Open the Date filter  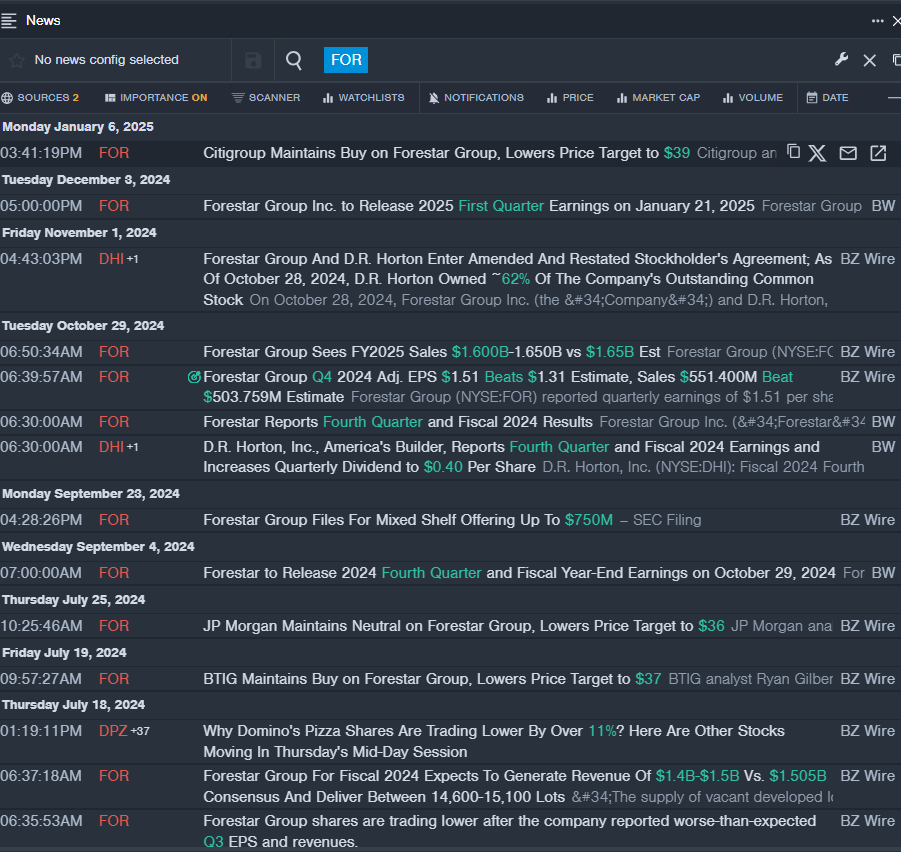click(x=827, y=98)
